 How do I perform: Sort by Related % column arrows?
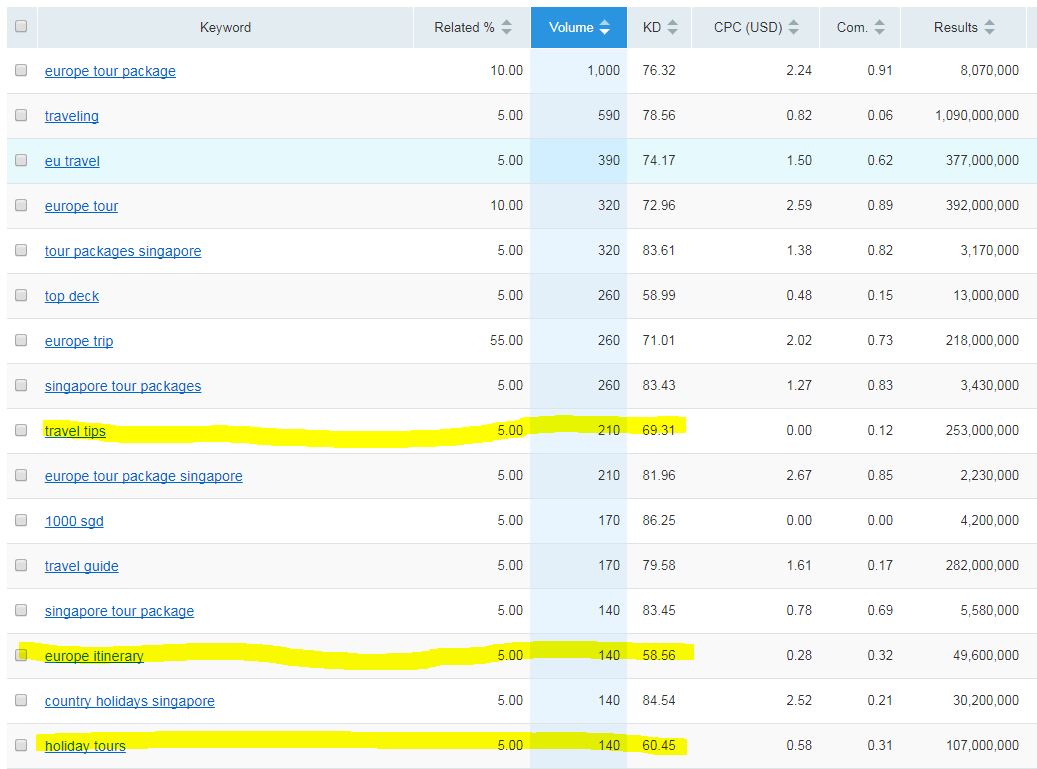[507, 27]
